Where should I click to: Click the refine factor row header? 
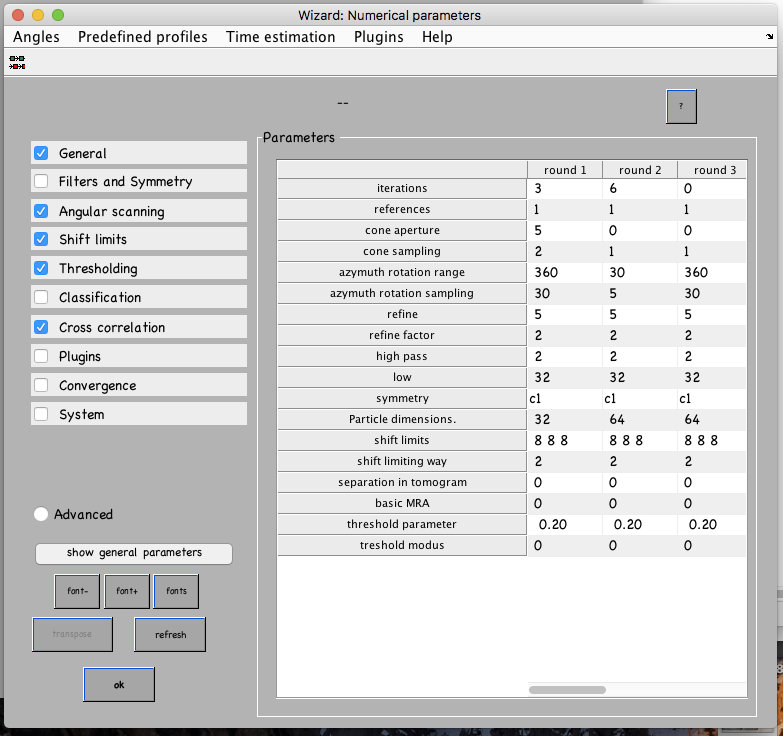pos(402,335)
